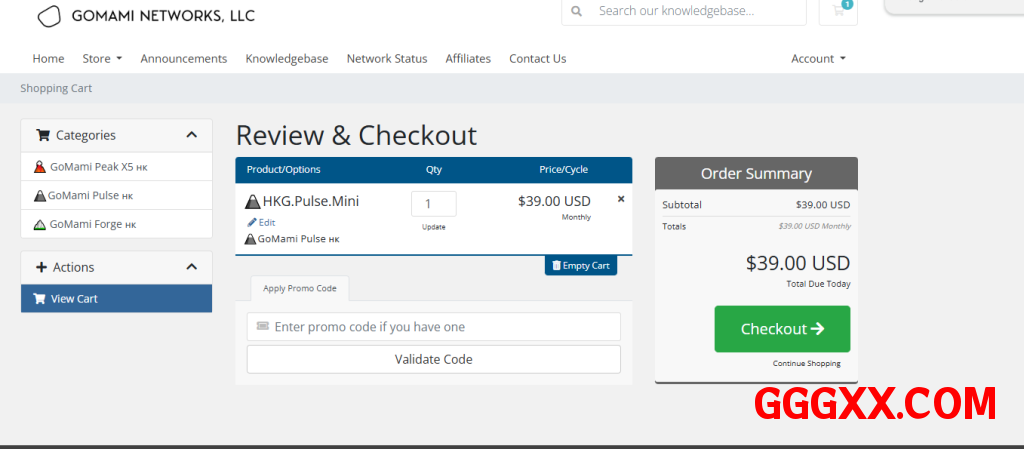Collapse the Categories panel chevron
The image size is (1024, 449).
[x=192, y=135]
